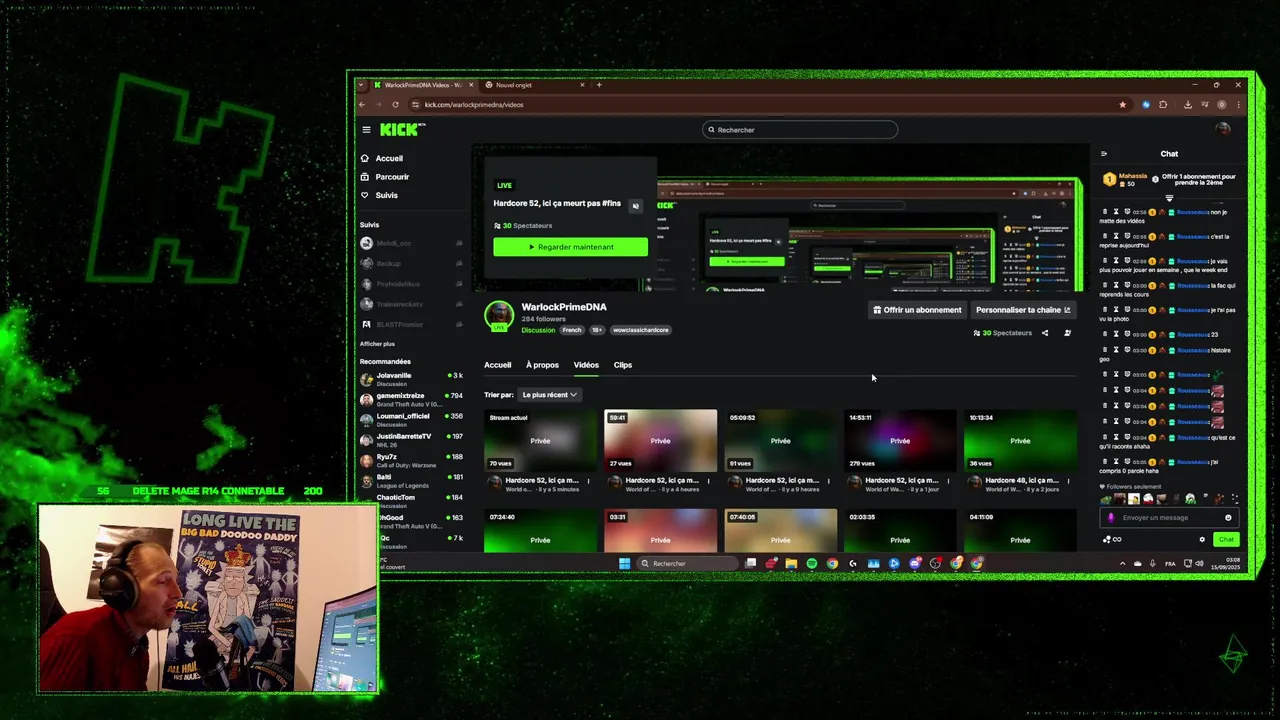Click Regarder maintenant
The height and width of the screenshot is (720, 1280).
pyautogui.click(x=570, y=247)
